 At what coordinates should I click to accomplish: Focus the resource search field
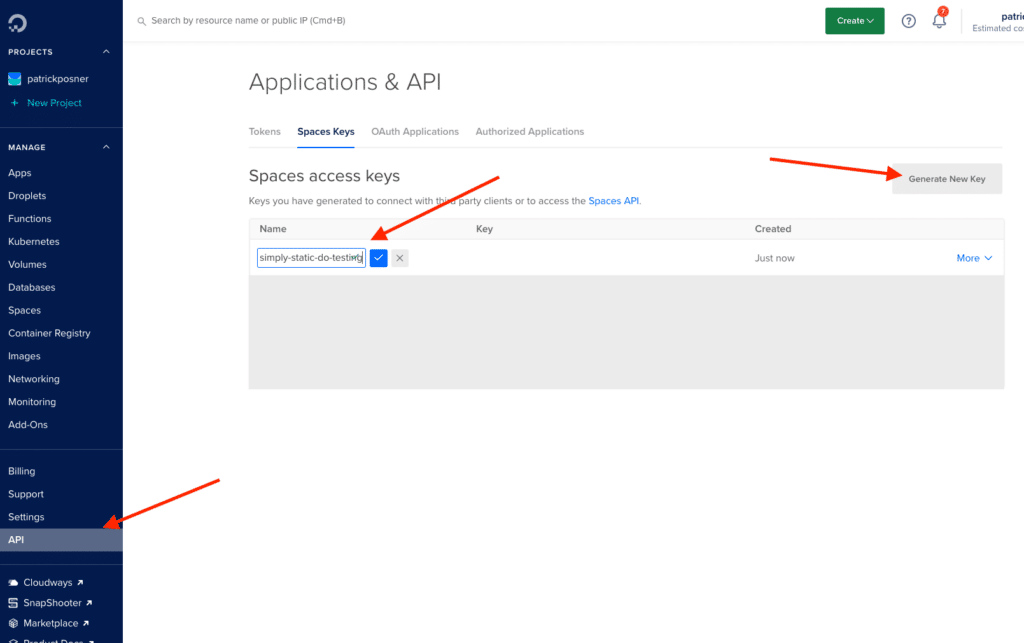(248, 21)
